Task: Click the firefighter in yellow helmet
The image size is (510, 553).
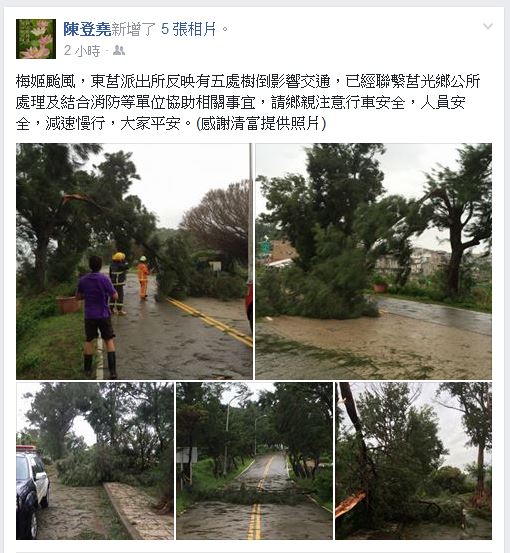Action: pyautogui.click(x=118, y=283)
